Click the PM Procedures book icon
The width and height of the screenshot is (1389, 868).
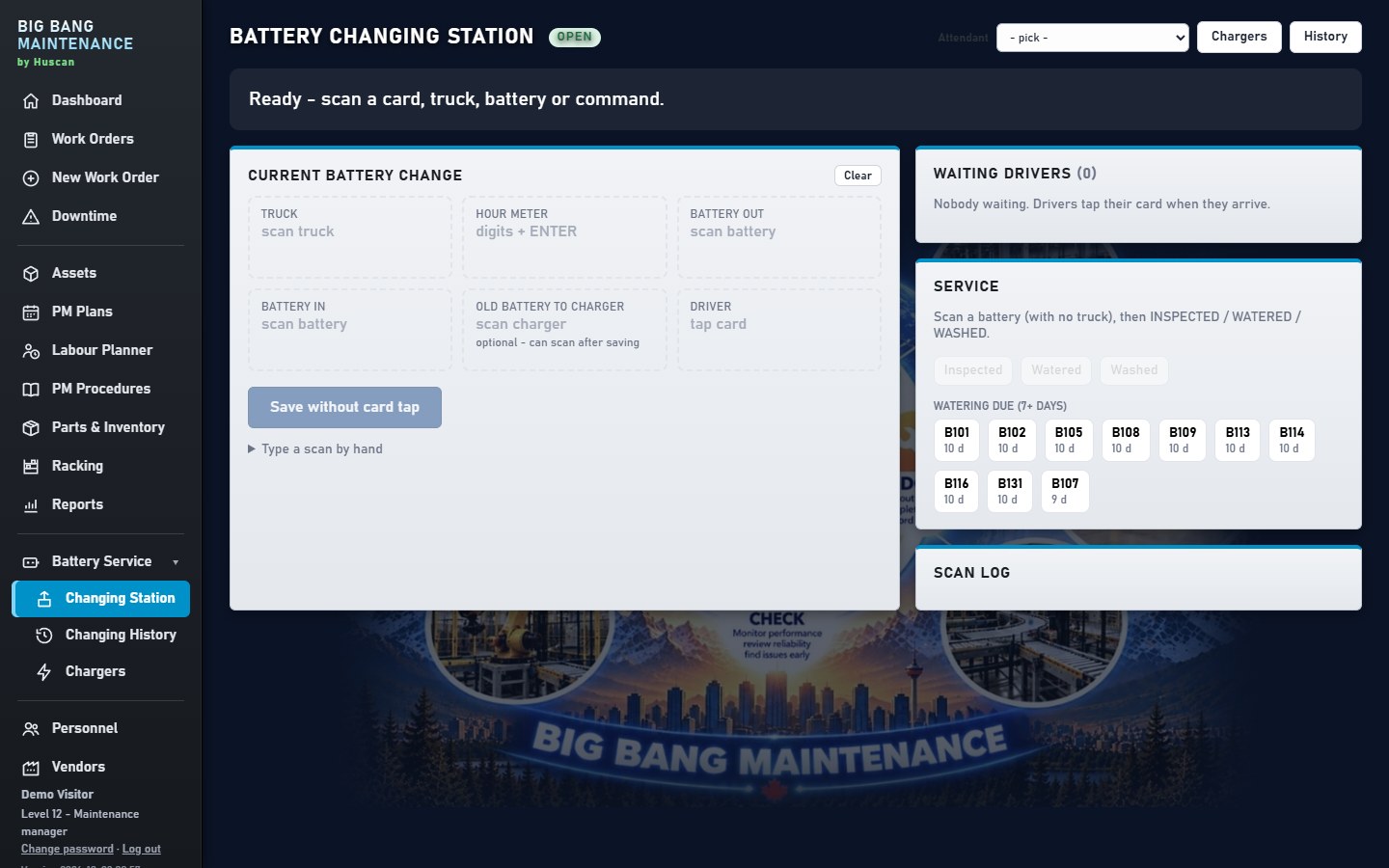coord(31,389)
